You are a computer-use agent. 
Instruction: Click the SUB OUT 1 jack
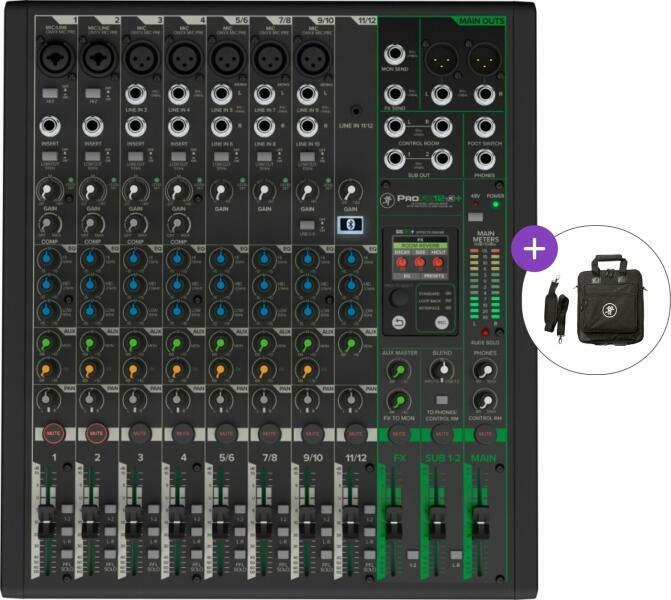click(x=394, y=159)
